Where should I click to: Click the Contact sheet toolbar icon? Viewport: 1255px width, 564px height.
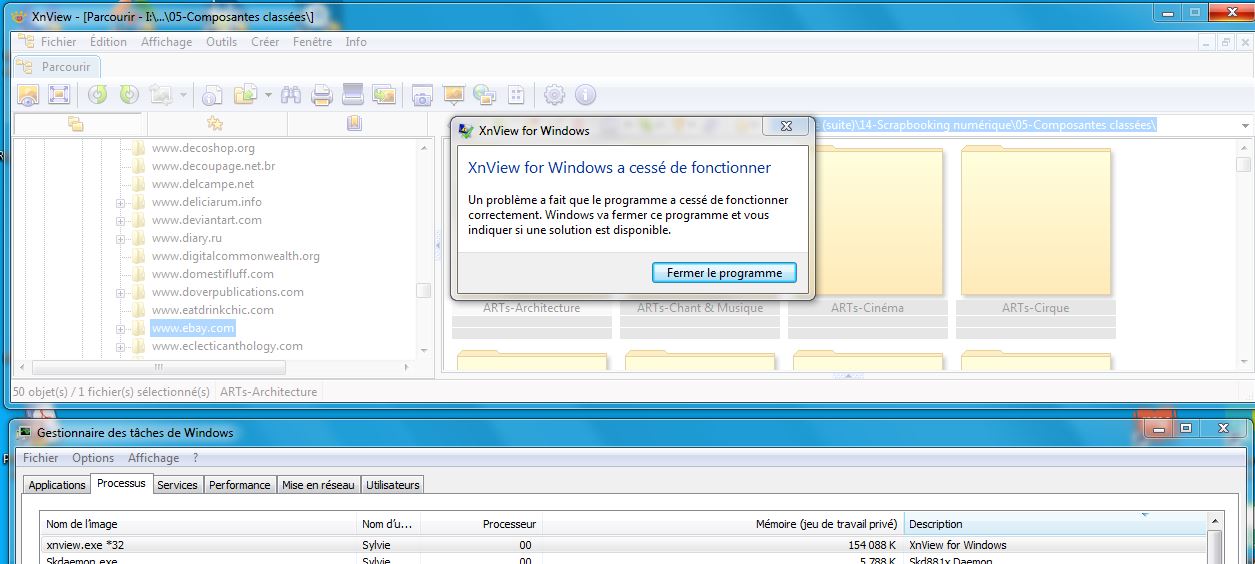pos(516,95)
